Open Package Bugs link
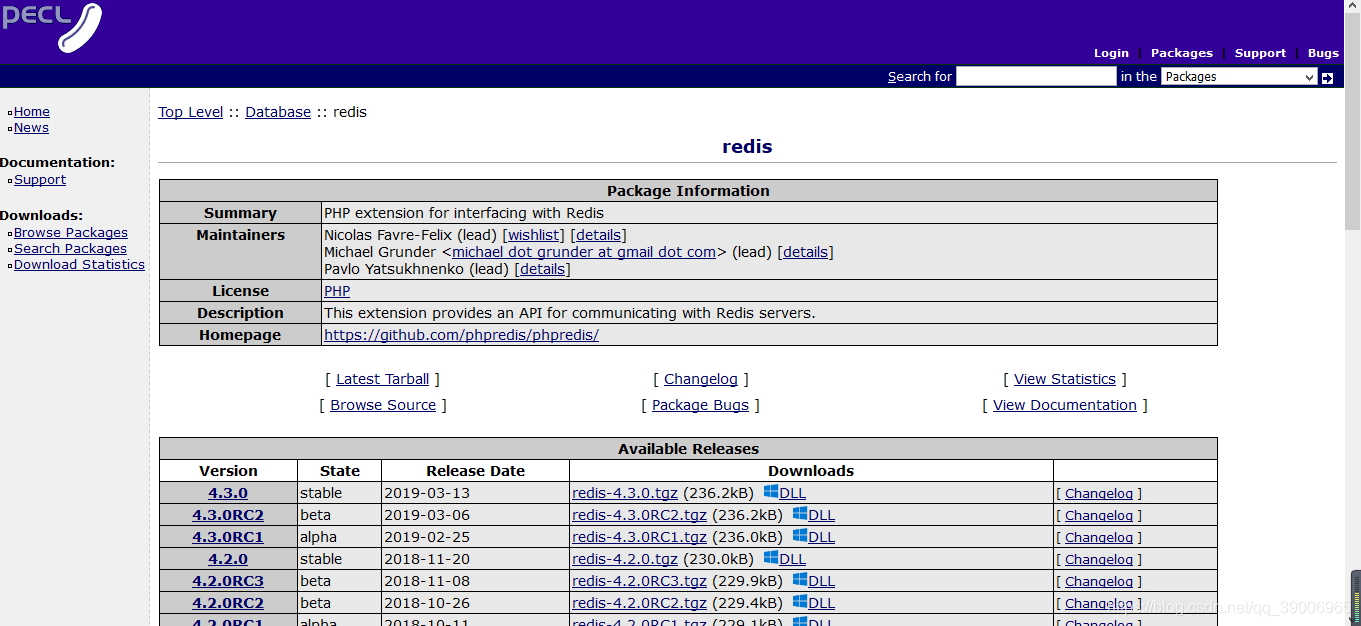 pyautogui.click(x=700, y=405)
